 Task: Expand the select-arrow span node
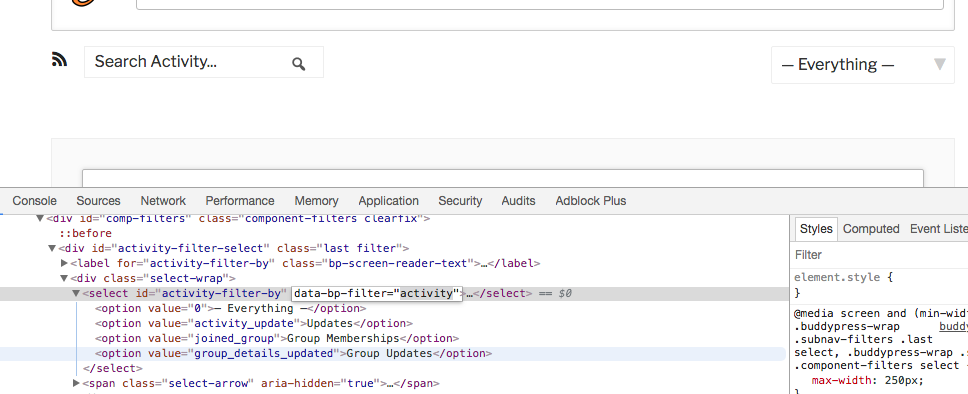77,384
